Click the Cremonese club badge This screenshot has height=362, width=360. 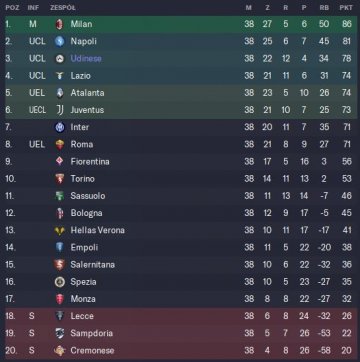pos(60,351)
